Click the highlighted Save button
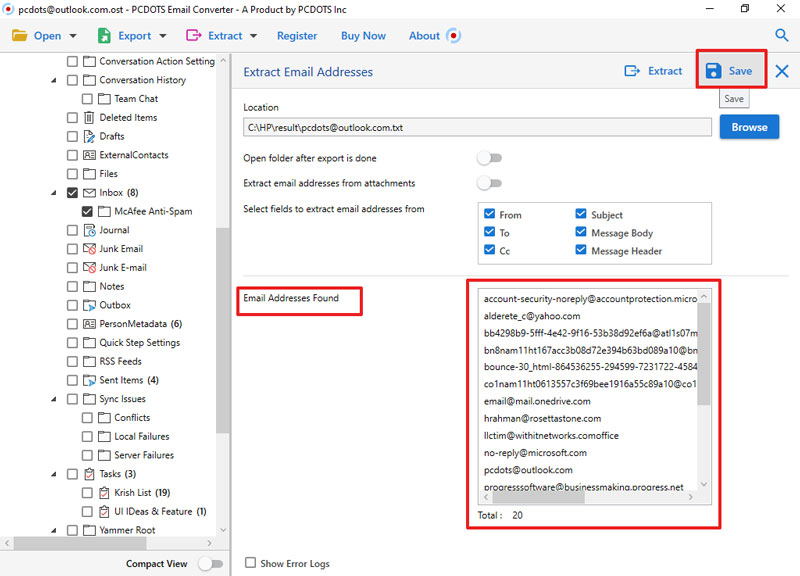Image resolution: width=800 pixels, height=576 pixels. point(730,71)
